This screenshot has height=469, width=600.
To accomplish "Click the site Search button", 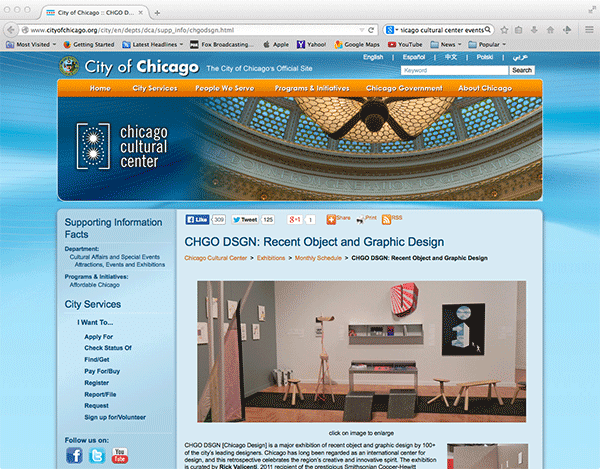I will coord(522,70).
